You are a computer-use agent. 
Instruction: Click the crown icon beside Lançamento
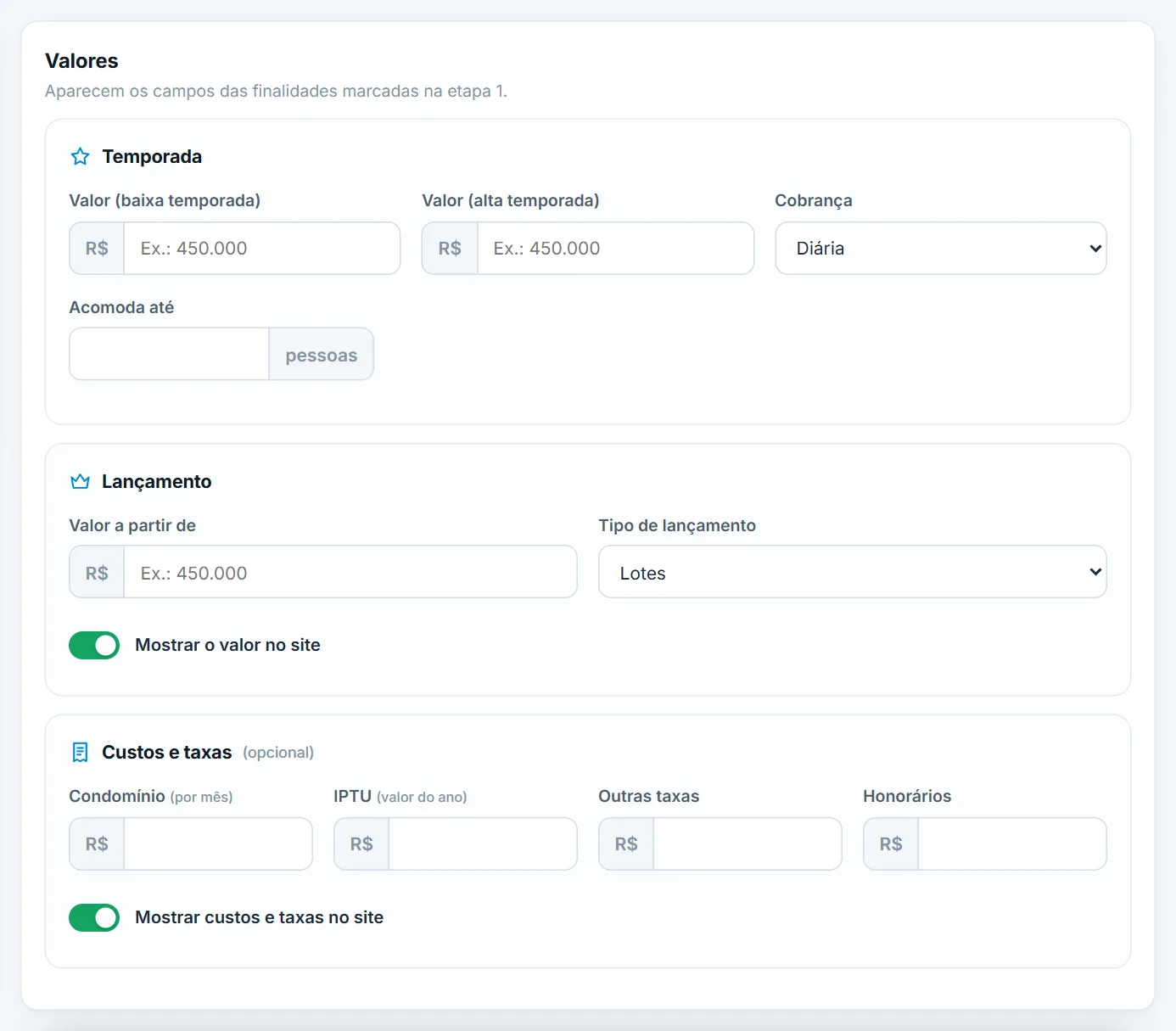coord(80,481)
